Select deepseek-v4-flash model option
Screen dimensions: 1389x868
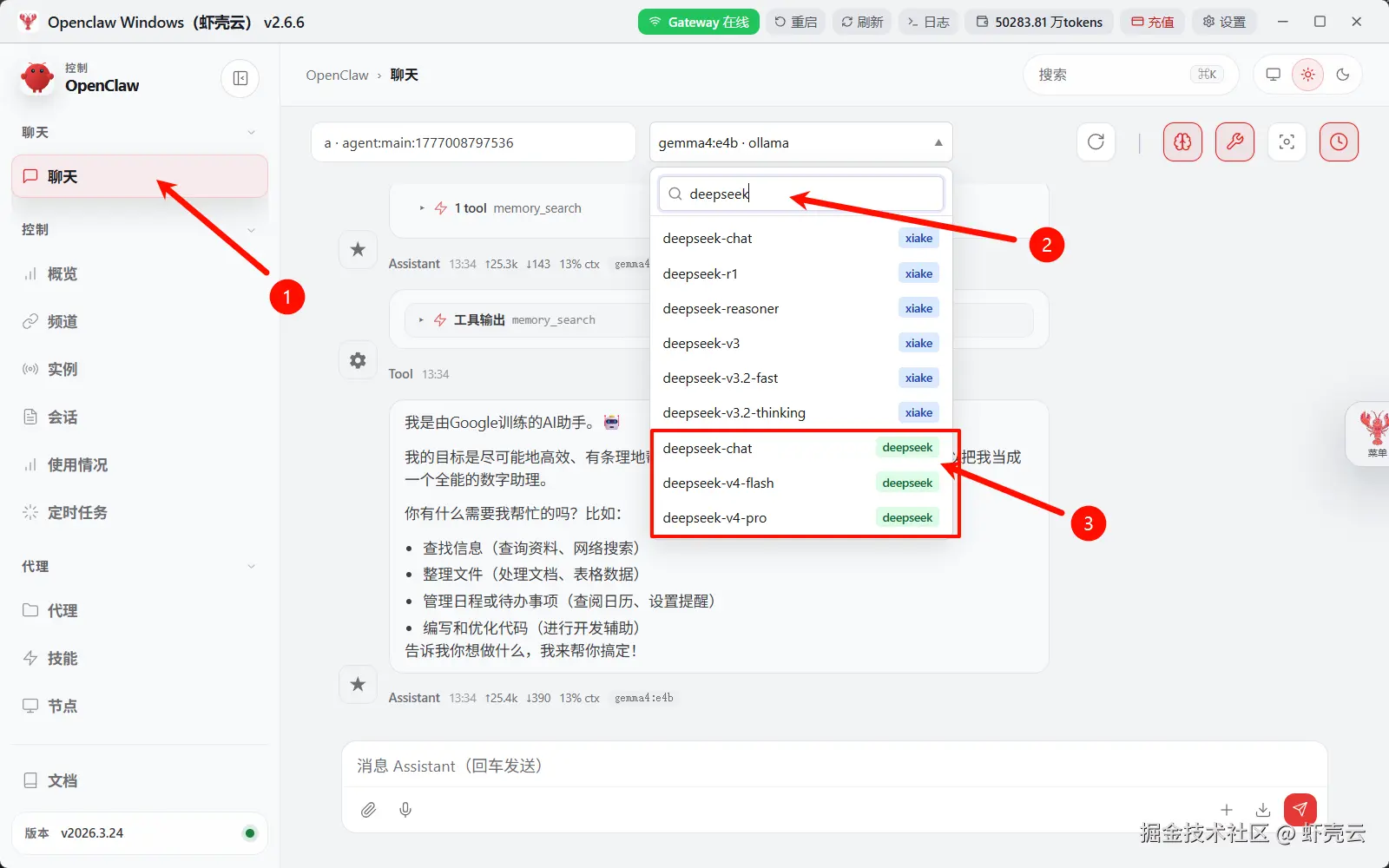[x=800, y=483]
